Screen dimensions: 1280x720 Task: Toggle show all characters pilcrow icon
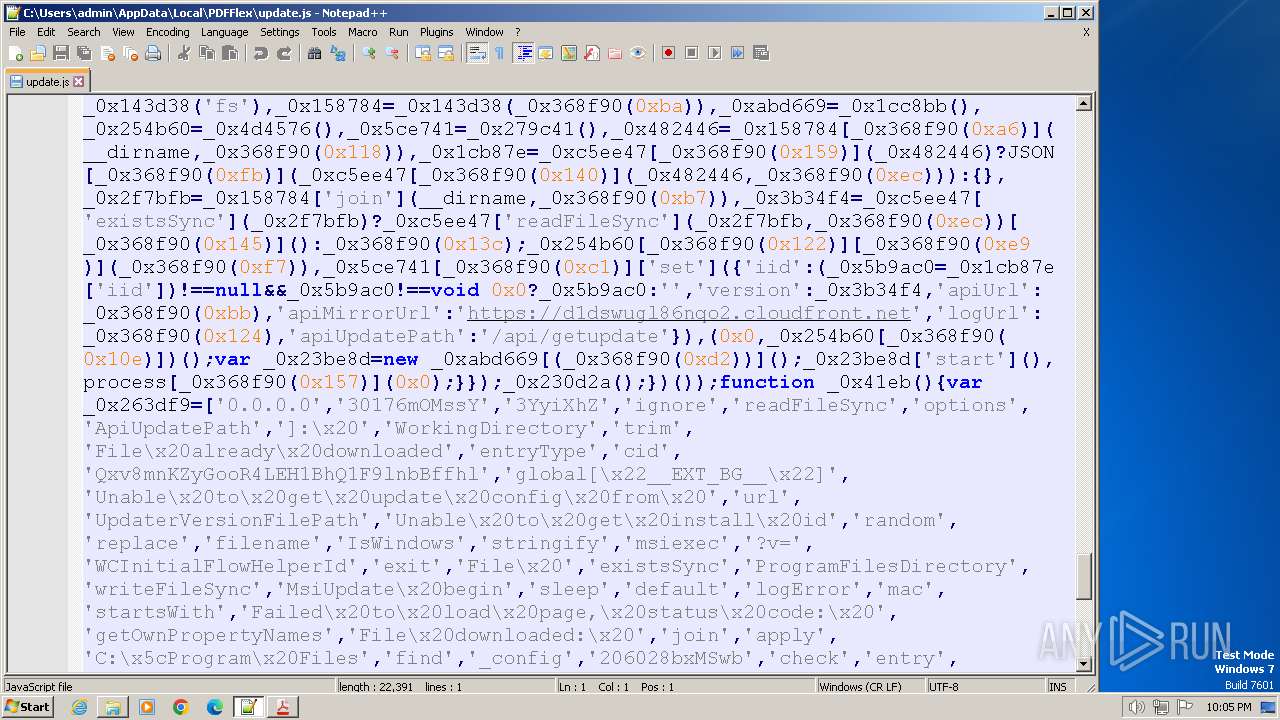(499, 53)
